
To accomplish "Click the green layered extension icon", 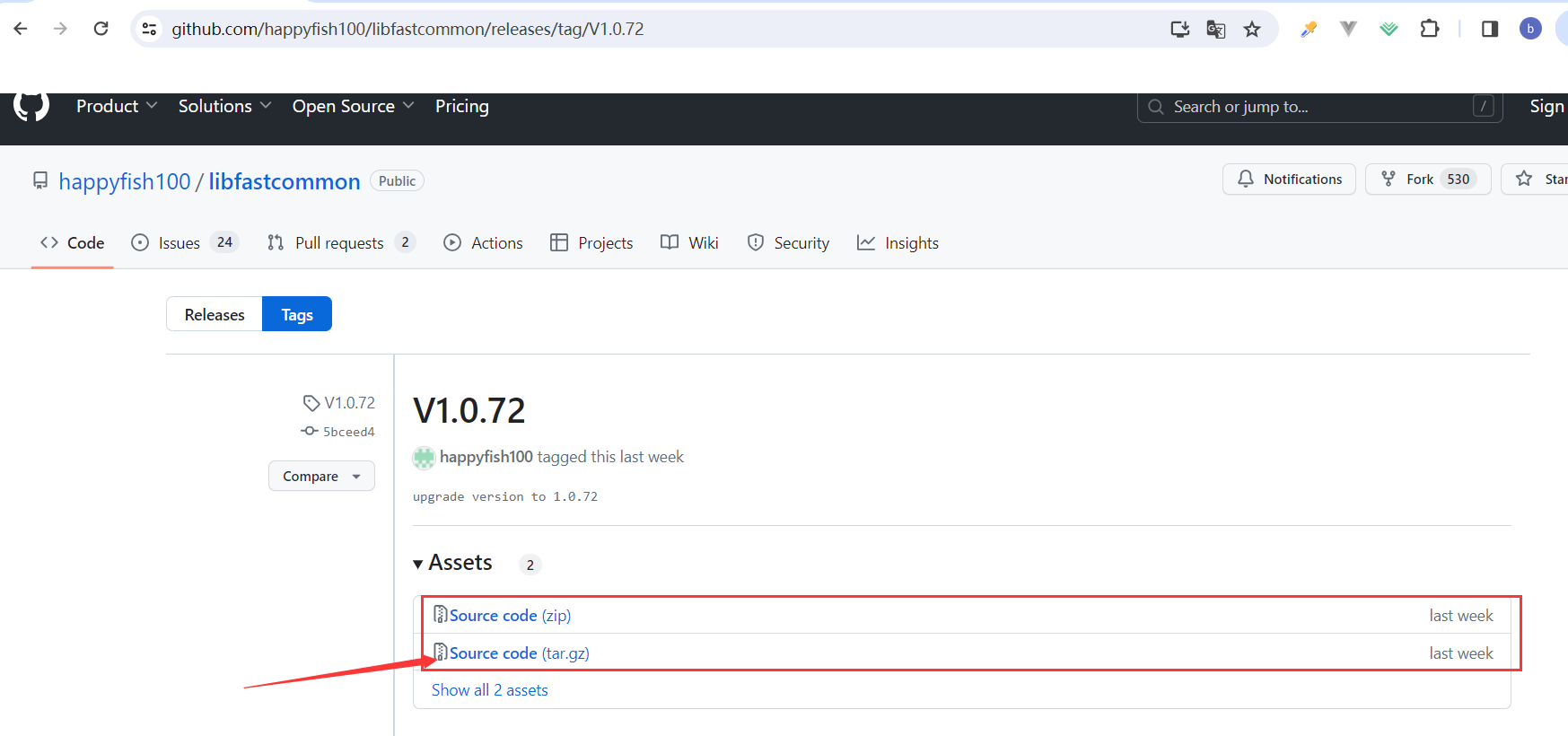I will pos(1388,29).
